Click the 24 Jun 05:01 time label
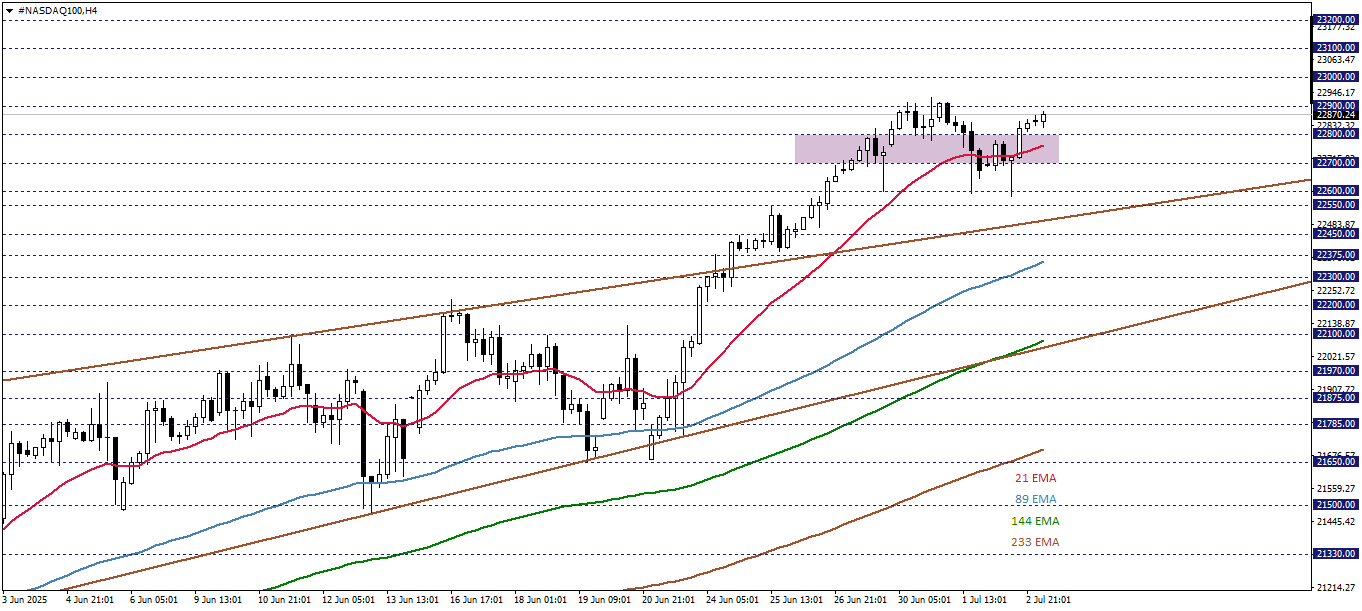 click(733, 600)
